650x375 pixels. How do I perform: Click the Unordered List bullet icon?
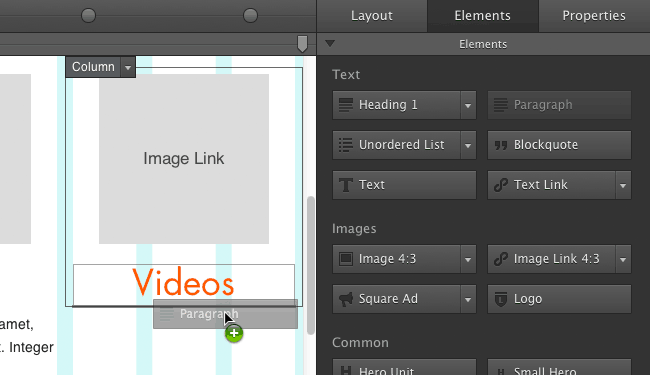[345, 145]
